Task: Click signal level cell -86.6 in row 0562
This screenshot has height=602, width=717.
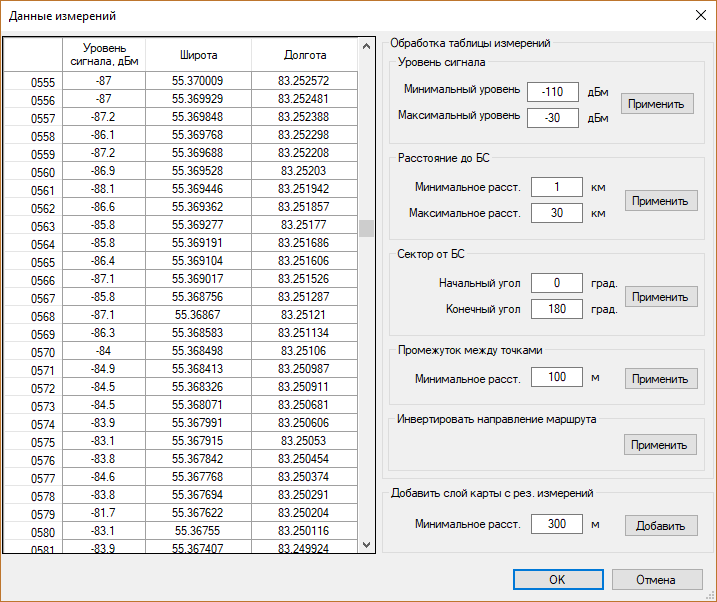Action: click(104, 207)
